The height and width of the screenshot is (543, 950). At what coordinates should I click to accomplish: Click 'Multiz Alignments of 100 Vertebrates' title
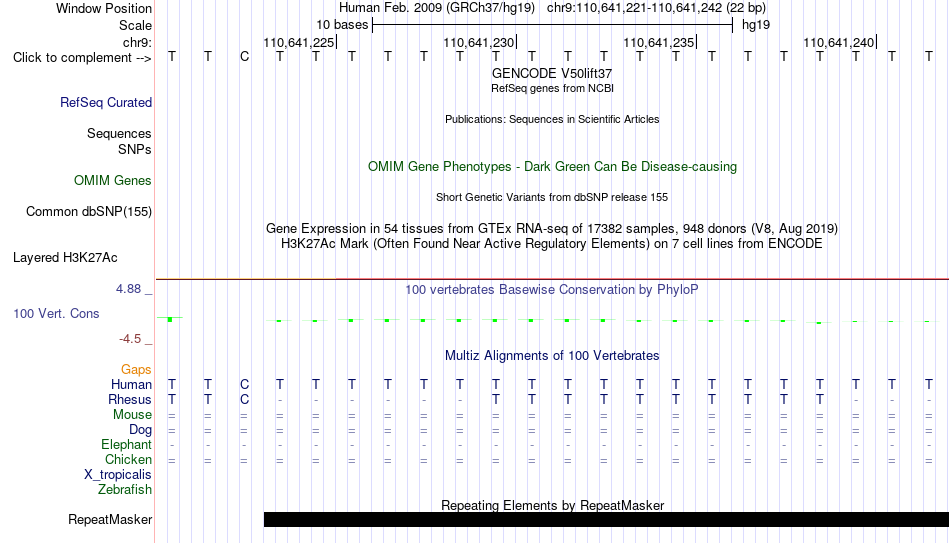pyautogui.click(x=552, y=356)
